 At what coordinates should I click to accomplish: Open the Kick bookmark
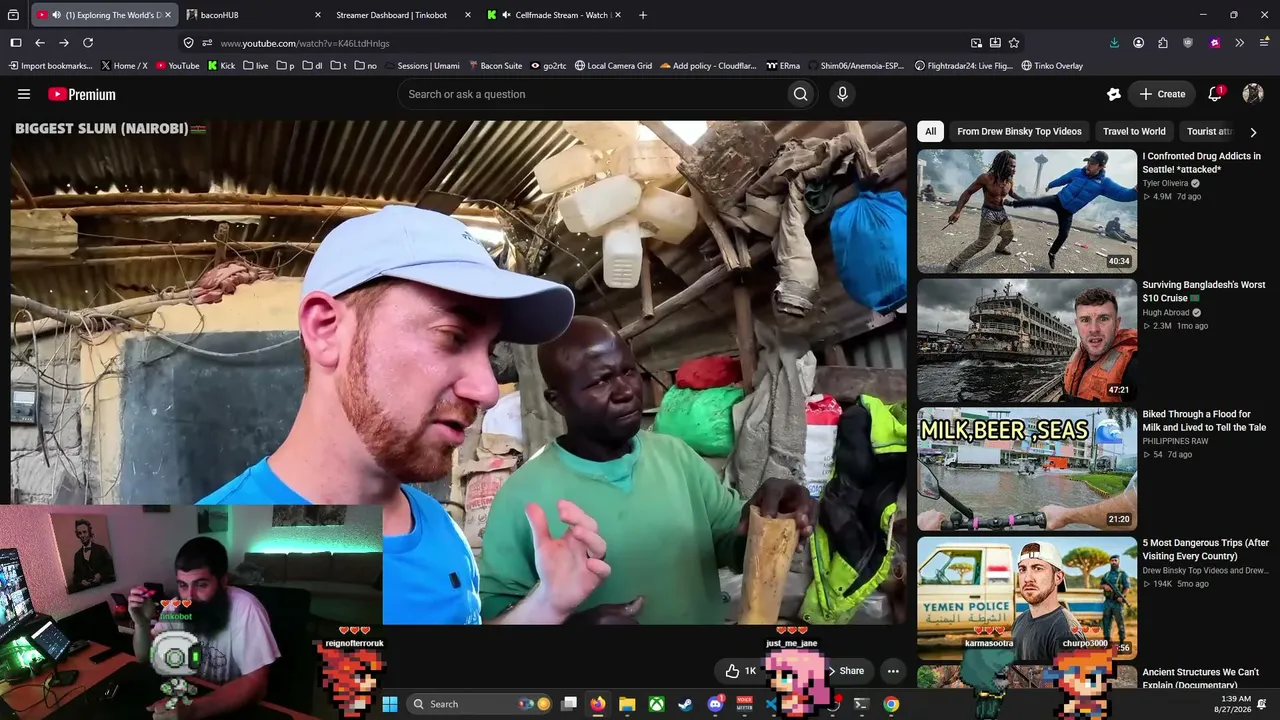click(222, 66)
